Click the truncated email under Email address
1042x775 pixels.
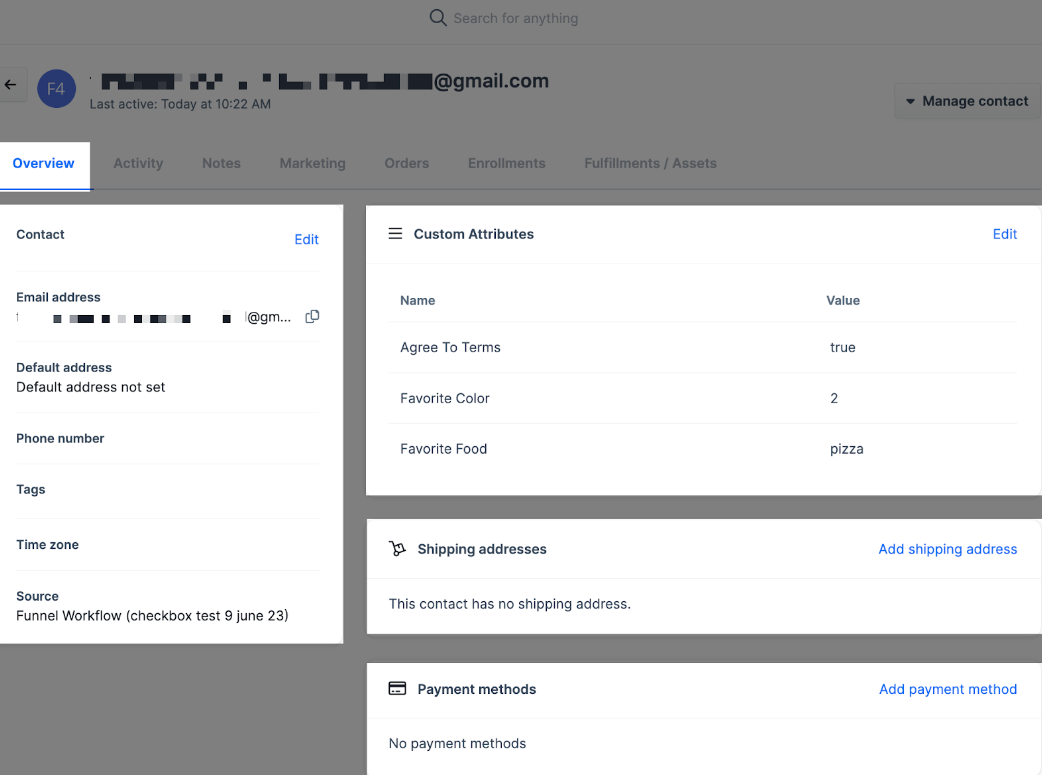tap(154, 317)
